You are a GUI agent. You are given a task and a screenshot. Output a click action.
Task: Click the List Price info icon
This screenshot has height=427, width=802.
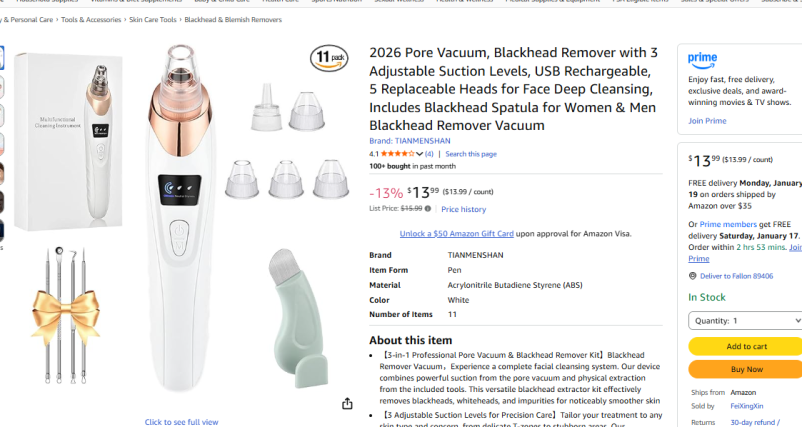(x=428, y=209)
